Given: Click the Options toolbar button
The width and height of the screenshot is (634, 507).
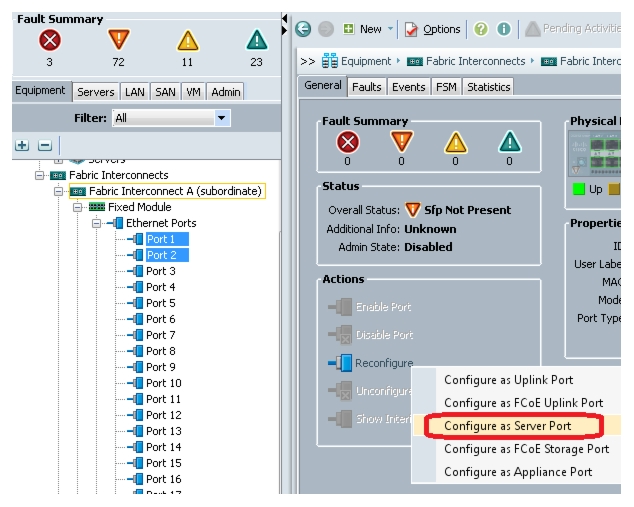Looking at the screenshot, I should coord(433,29).
